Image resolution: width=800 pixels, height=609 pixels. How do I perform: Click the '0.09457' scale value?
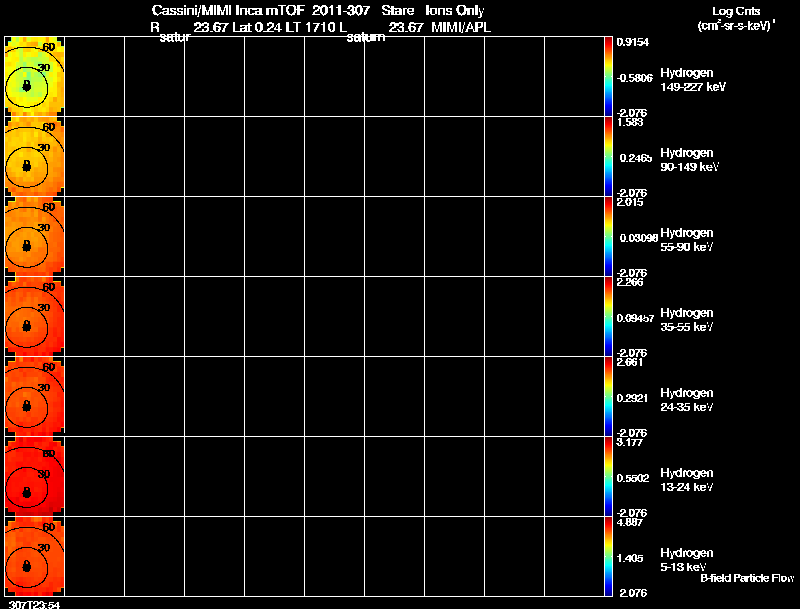[635, 318]
